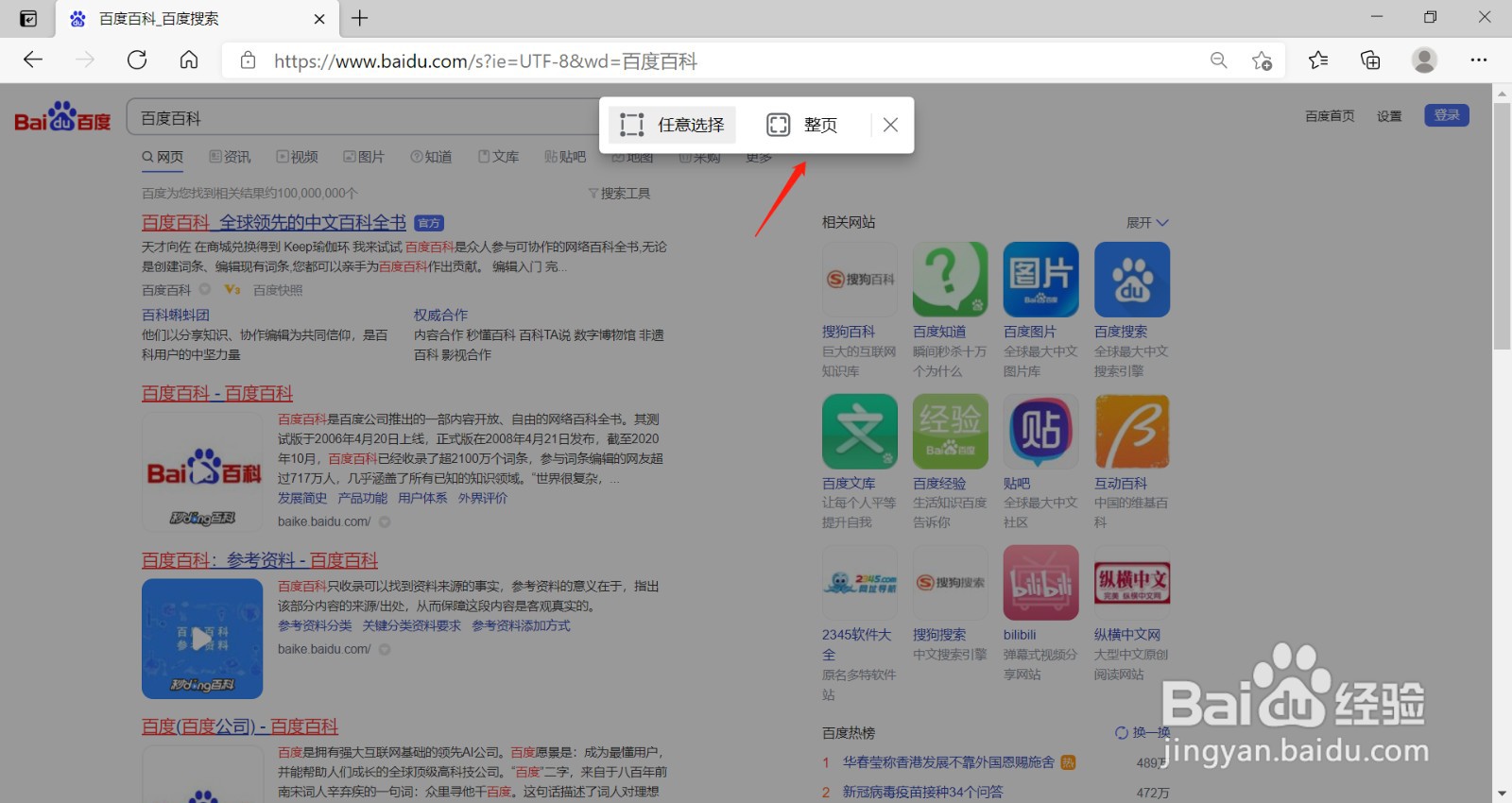1512x803 pixels.
Task: Open the favorites list icon
Action: click(x=1318, y=60)
